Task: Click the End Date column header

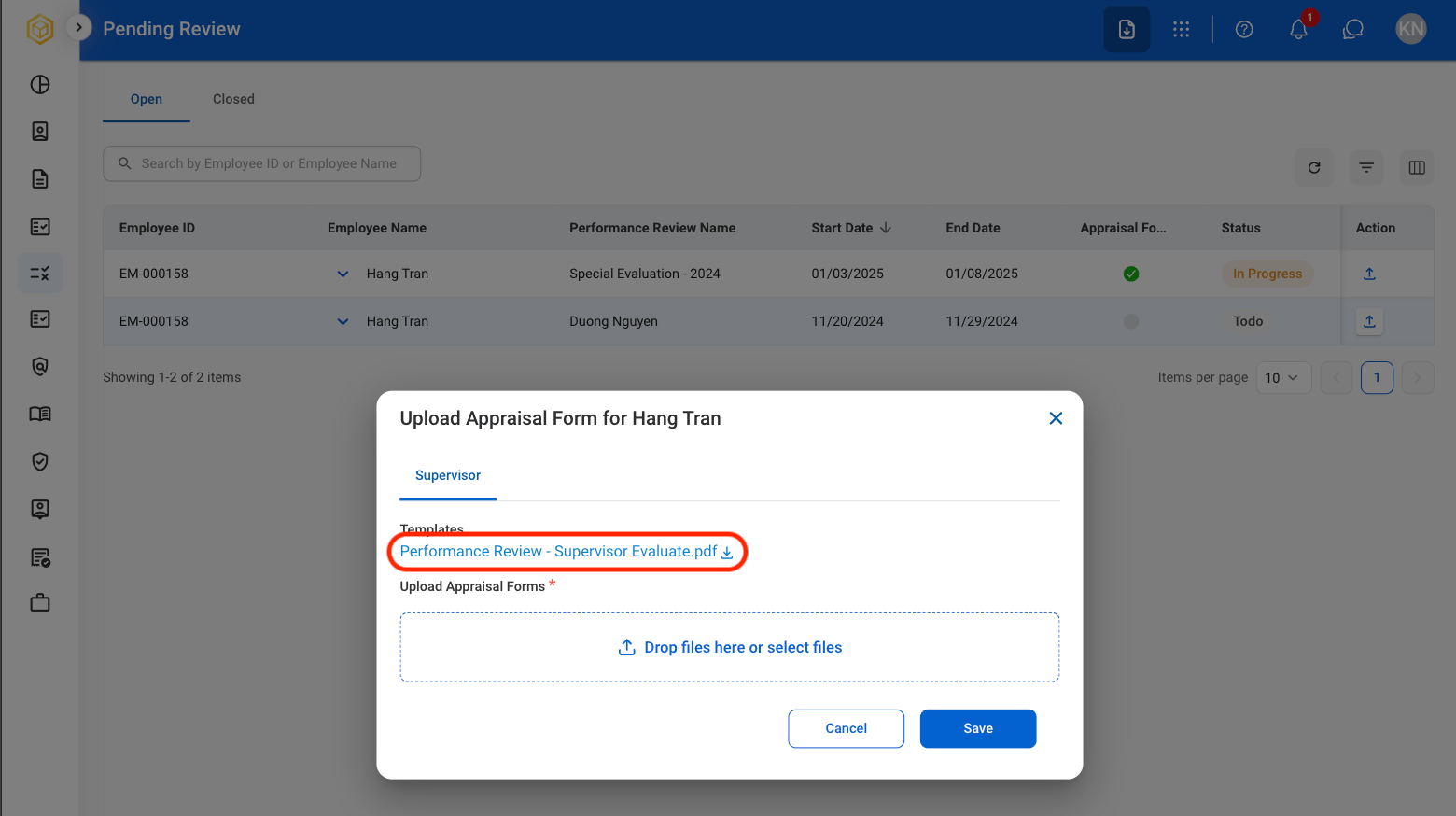Action: [973, 228]
